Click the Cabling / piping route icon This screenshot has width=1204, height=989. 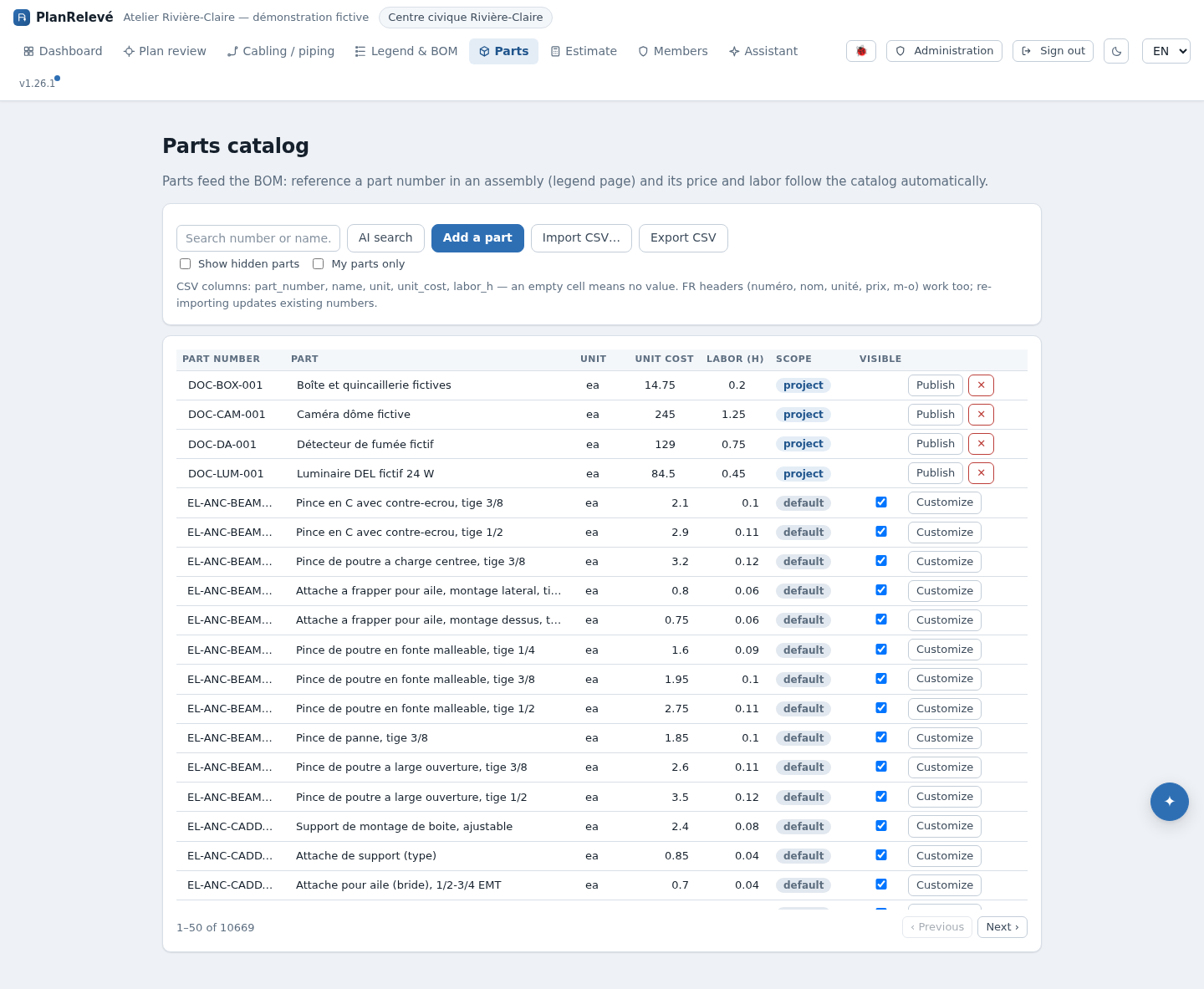pos(232,51)
